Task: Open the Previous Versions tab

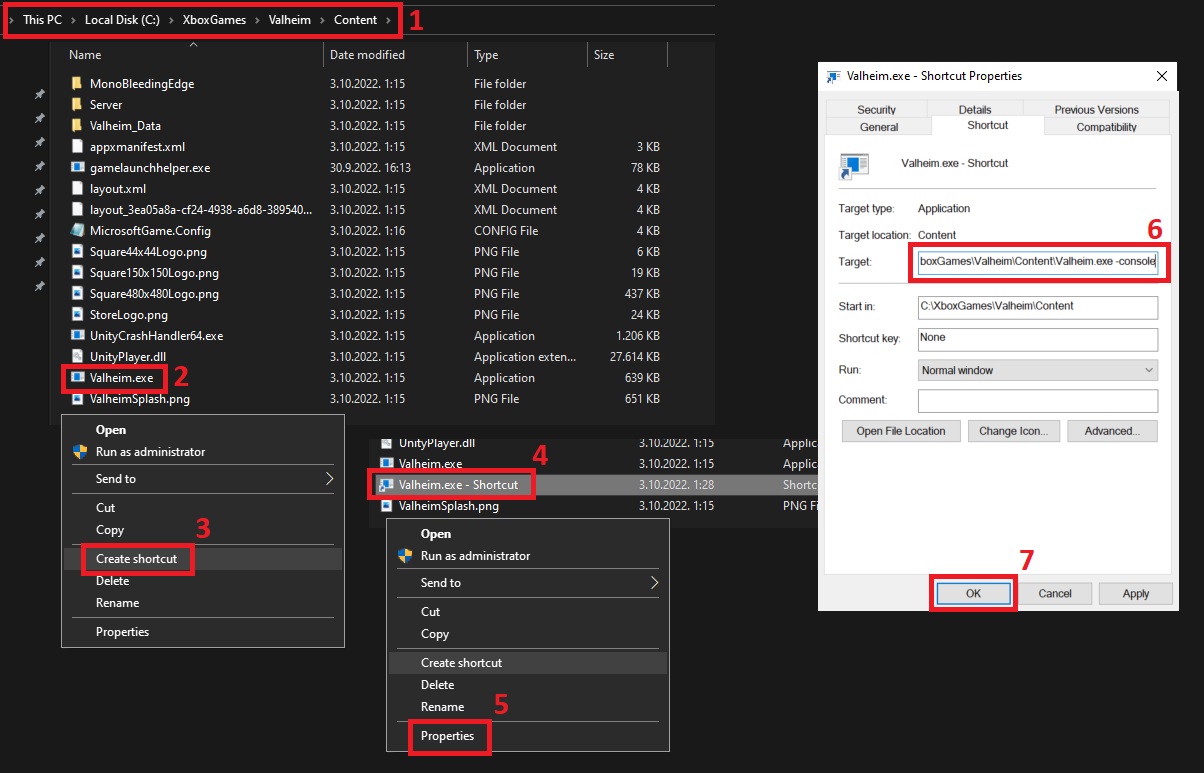Action: coord(1096,110)
